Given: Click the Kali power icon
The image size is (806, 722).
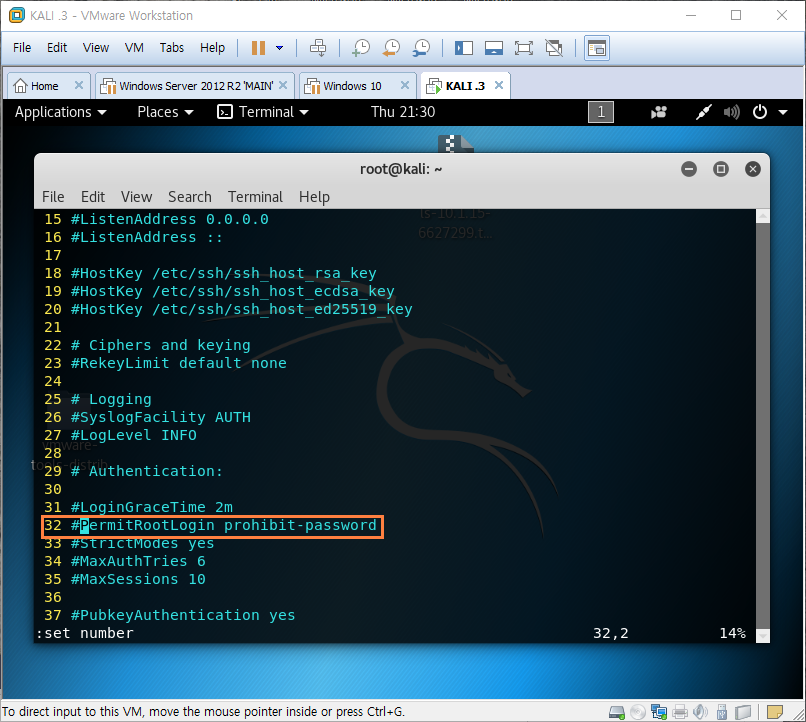Looking at the screenshot, I should coord(760,112).
